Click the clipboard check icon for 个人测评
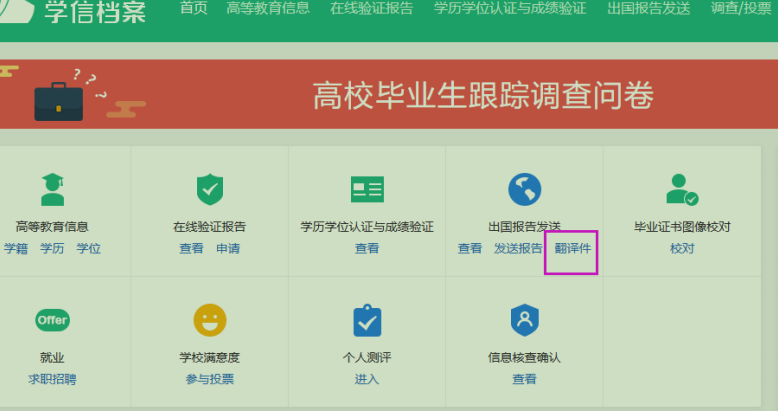Image resolution: width=778 pixels, height=411 pixels. [367, 320]
